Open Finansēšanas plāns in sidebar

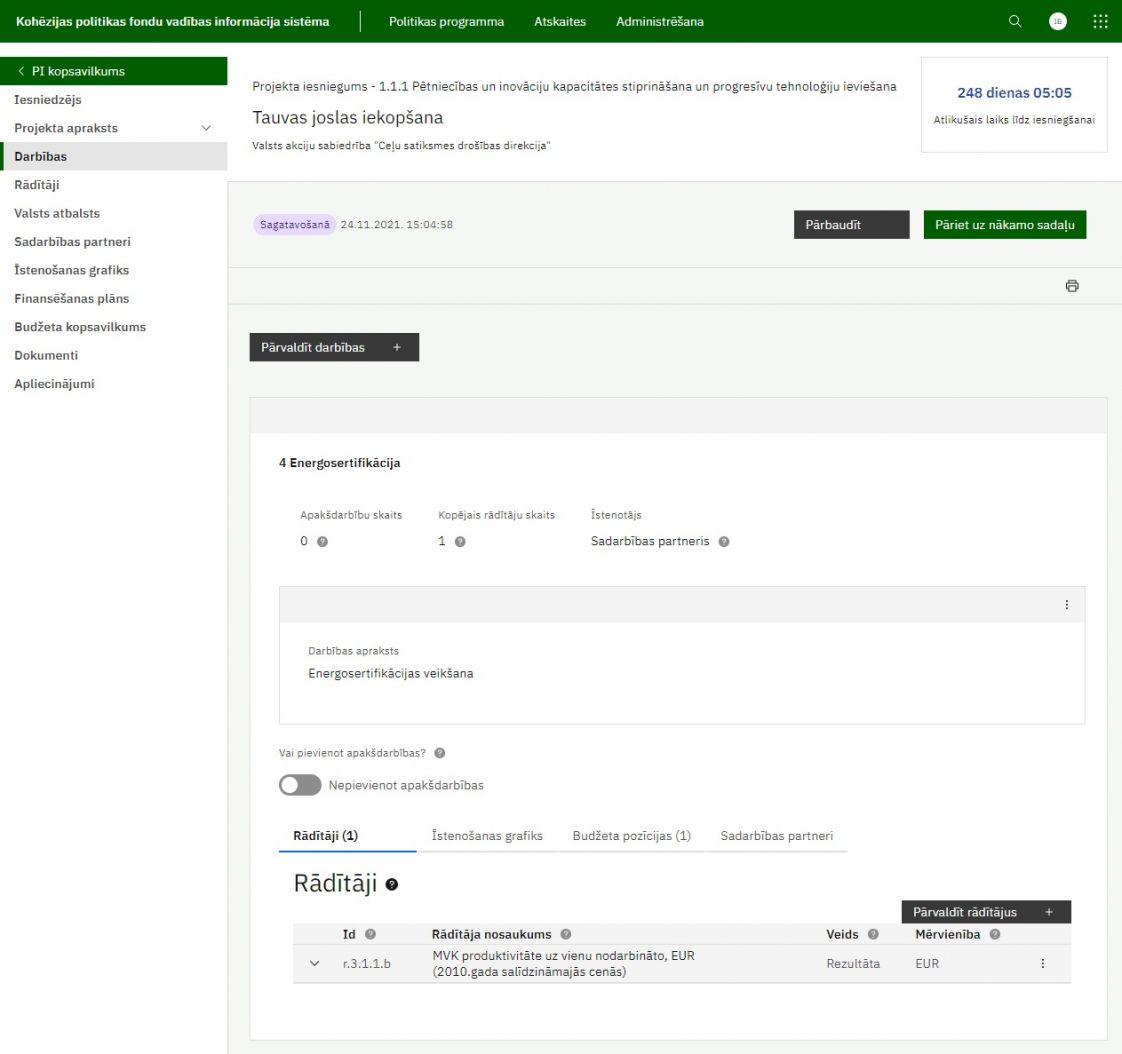pos(71,298)
